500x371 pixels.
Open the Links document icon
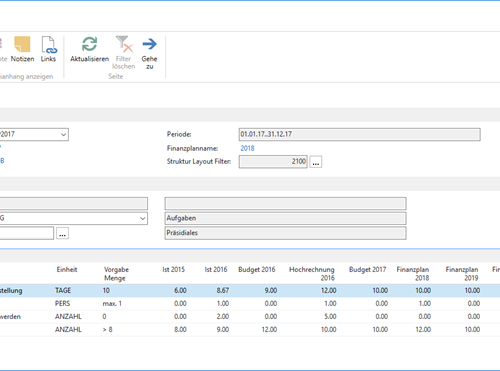pyautogui.click(x=48, y=45)
